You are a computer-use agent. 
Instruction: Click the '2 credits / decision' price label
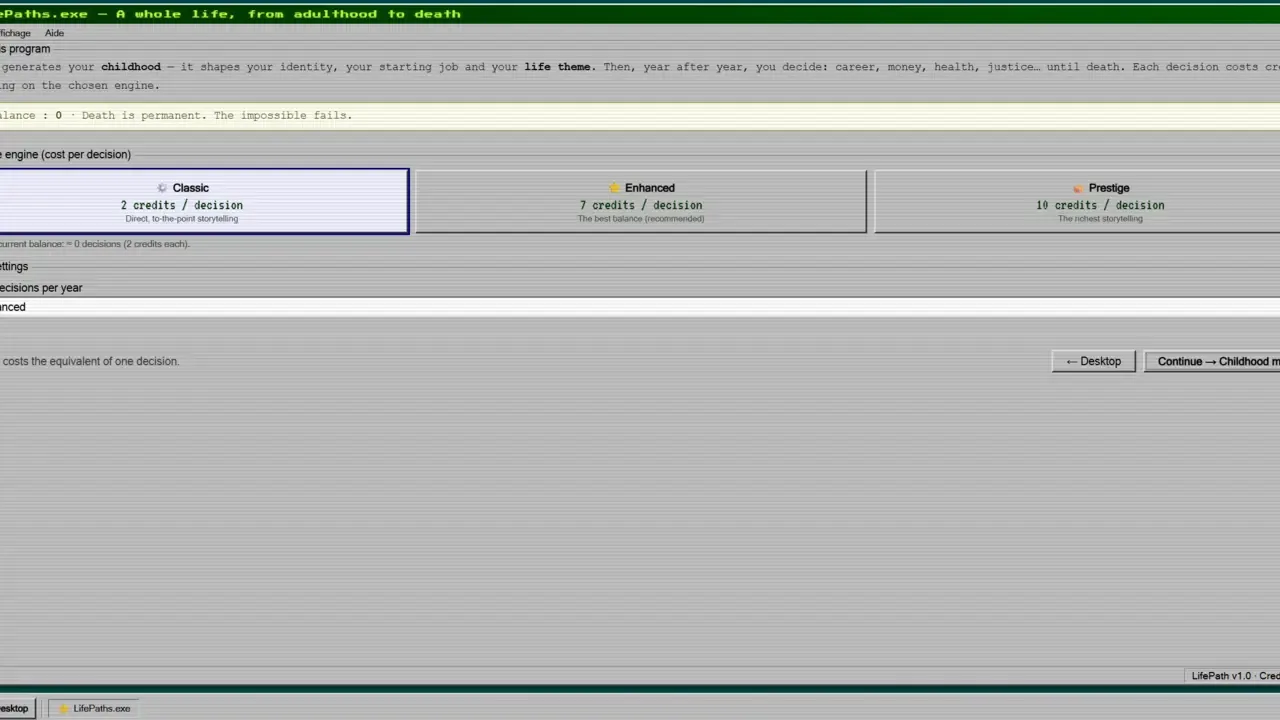coord(182,205)
